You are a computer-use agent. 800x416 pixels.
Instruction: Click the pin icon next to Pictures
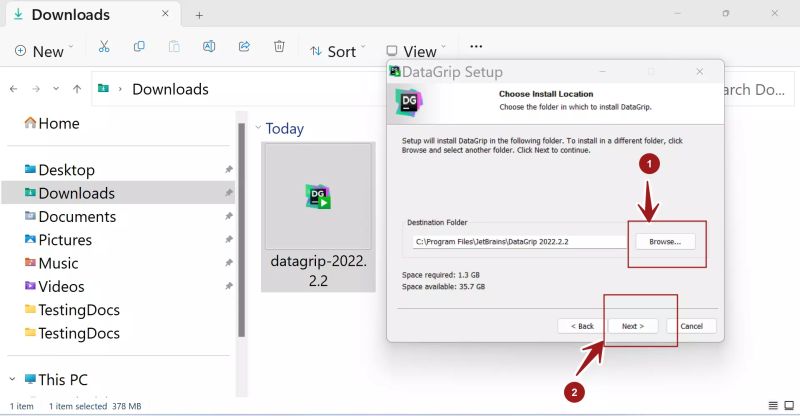point(229,240)
